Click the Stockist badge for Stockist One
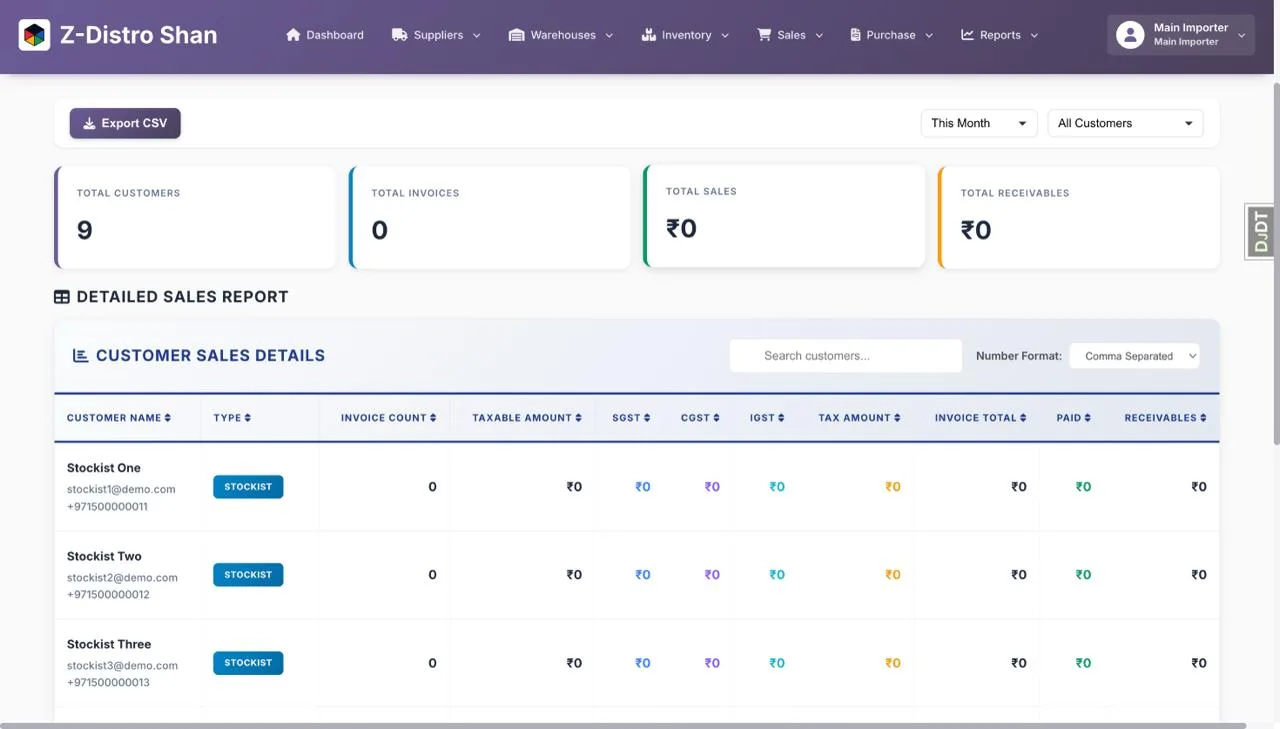This screenshot has width=1280, height=729. [x=248, y=487]
